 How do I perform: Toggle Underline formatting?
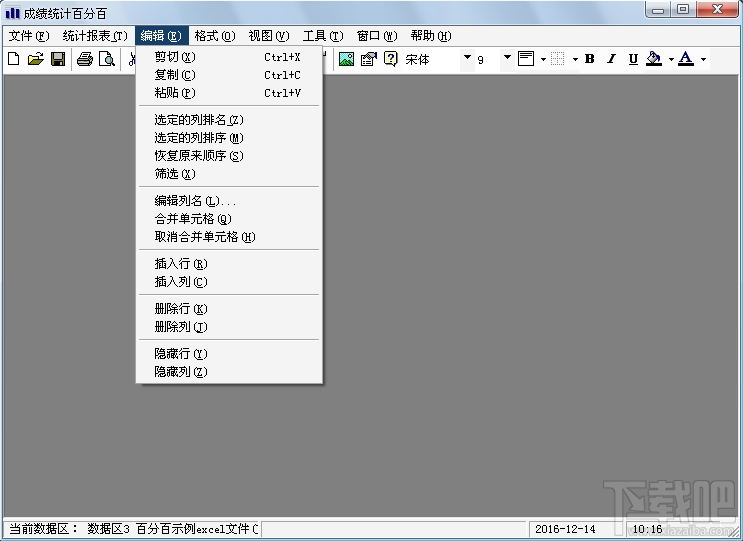(633, 59)
